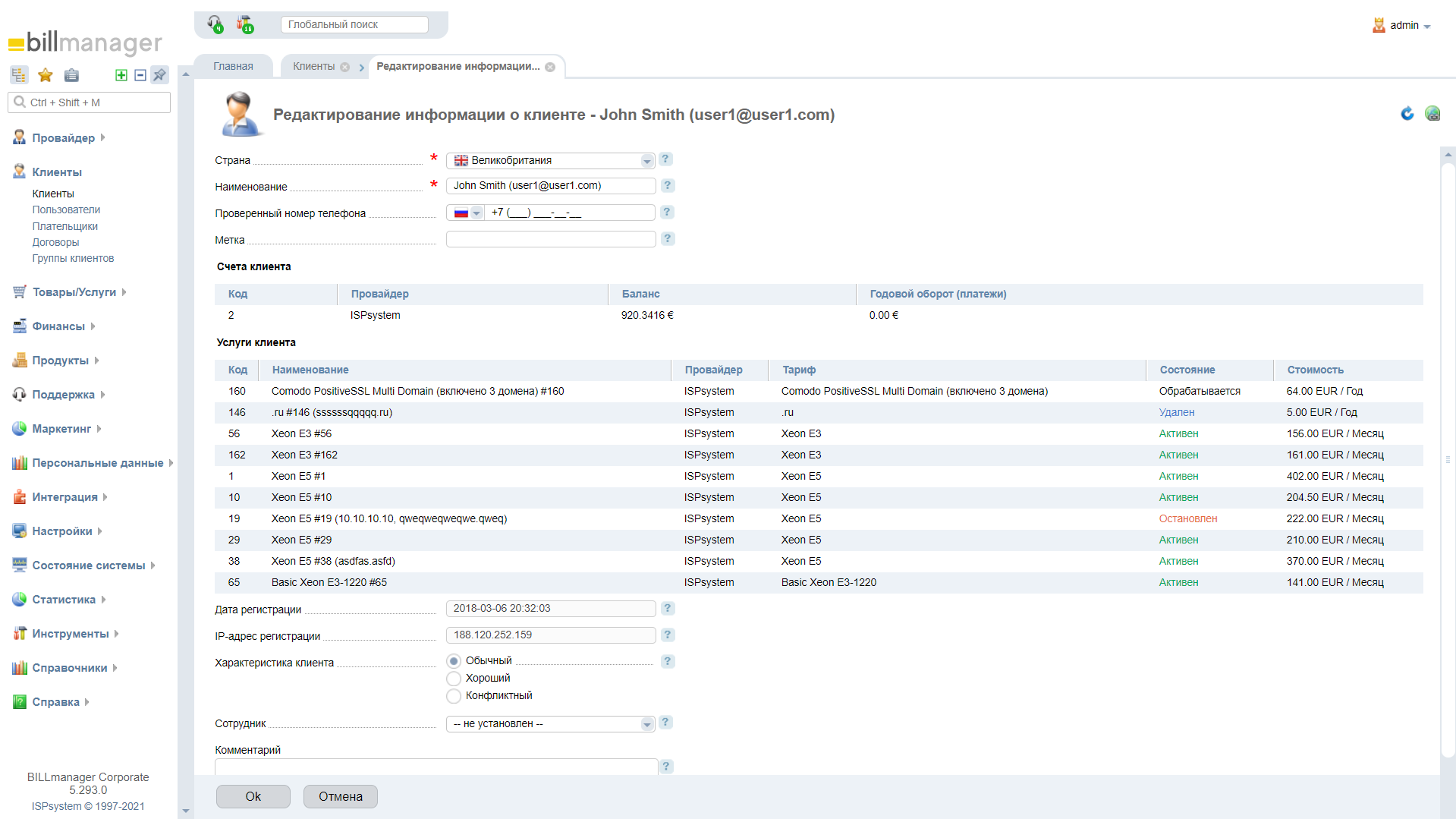Select the Конфликтный radio option

tap(454, 696)
